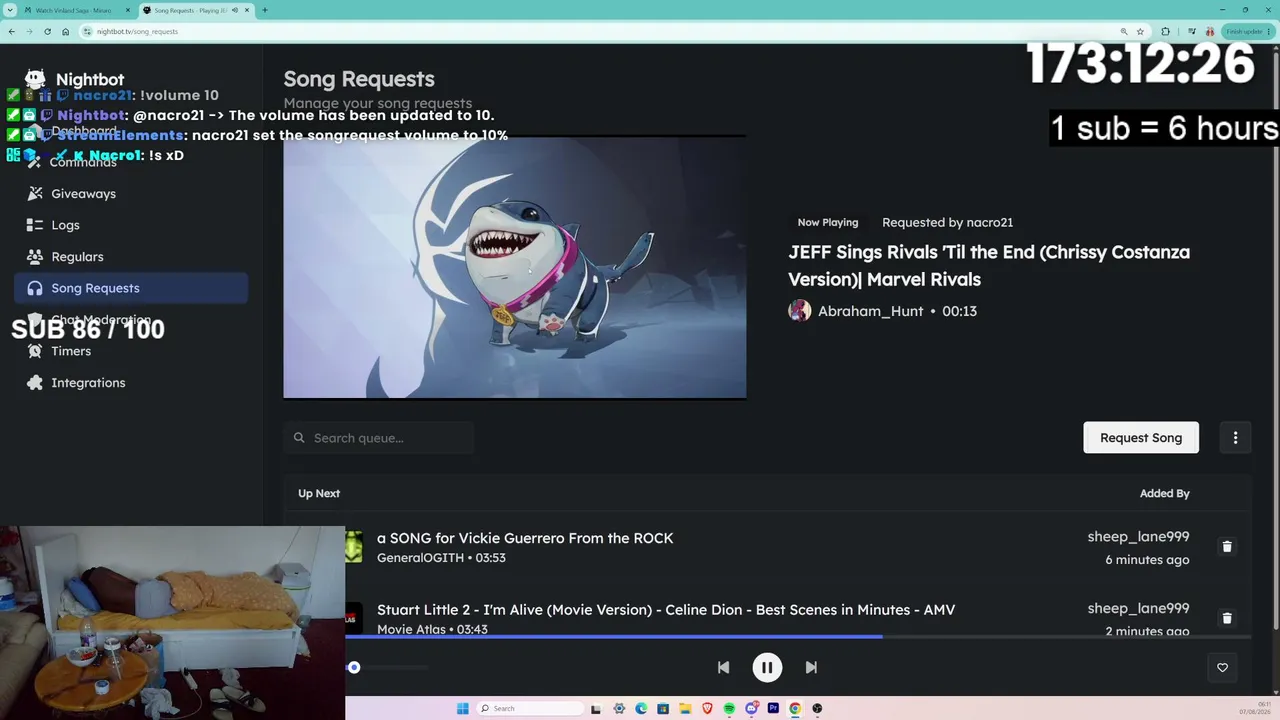Delete the Vickie Guerrero song from queue
This screenshot has height=720, width=1280.
point(1227,546)
